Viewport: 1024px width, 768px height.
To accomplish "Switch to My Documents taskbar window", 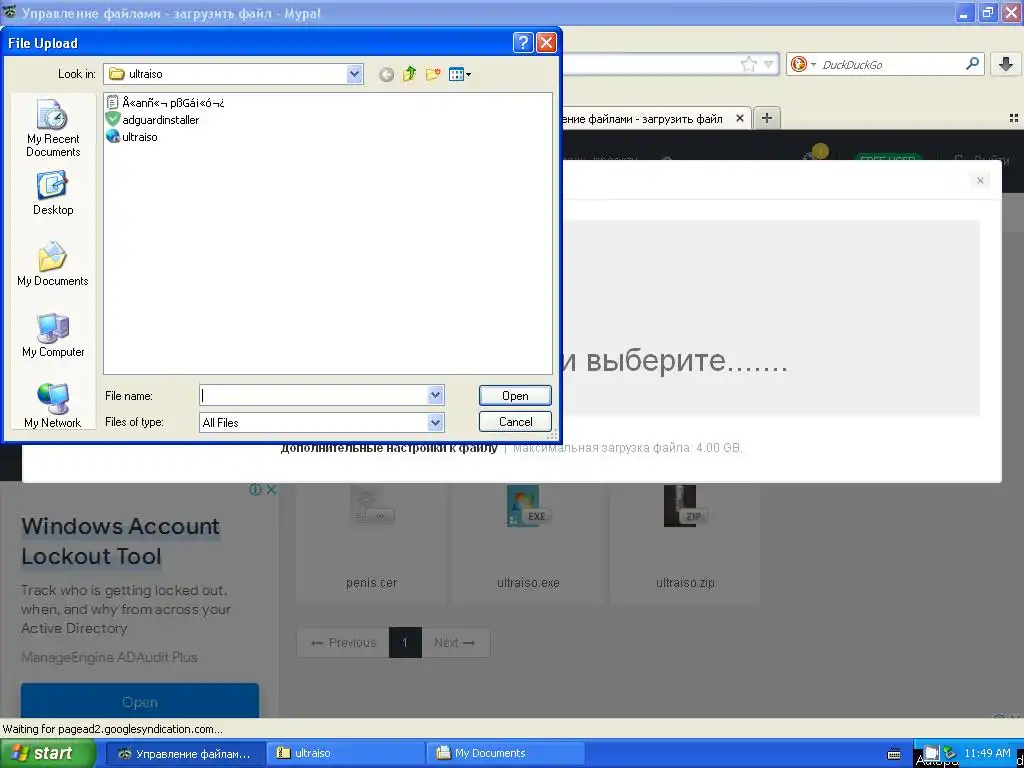I will (506, 754).
